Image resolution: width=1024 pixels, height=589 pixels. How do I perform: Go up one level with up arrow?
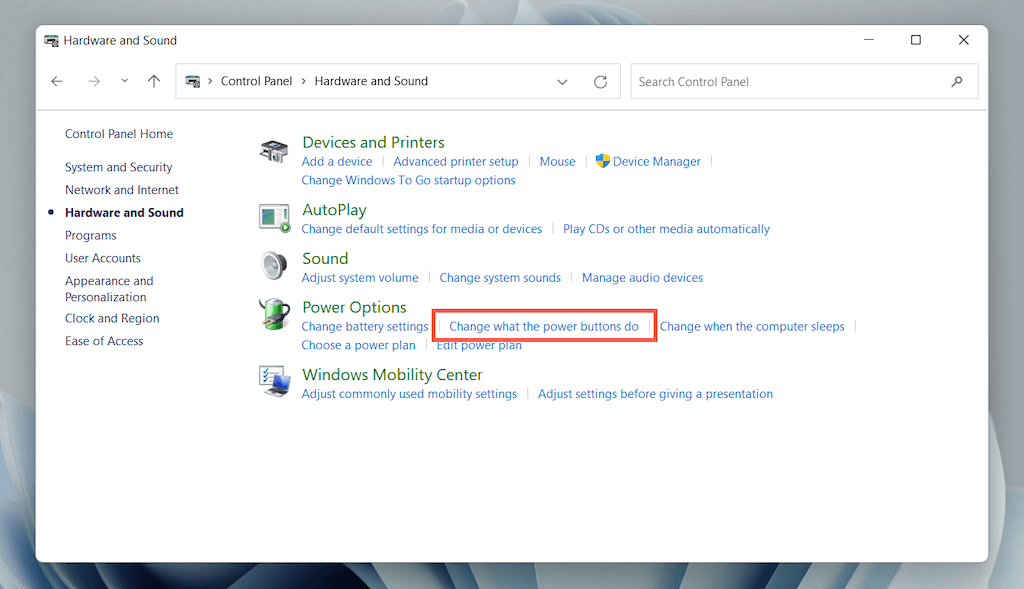(153, 81)
